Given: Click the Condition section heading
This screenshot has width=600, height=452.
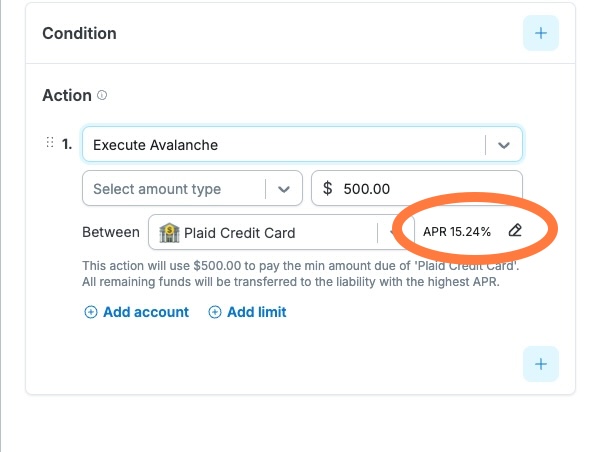Looking at the screenshot, I should tap(80, 33).
